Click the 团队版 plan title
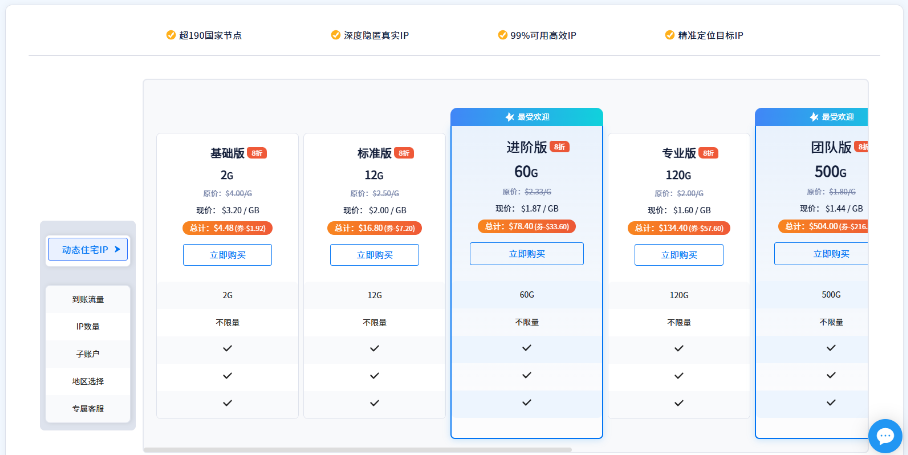This screenshot has height=455, width=908. (831, 147)
